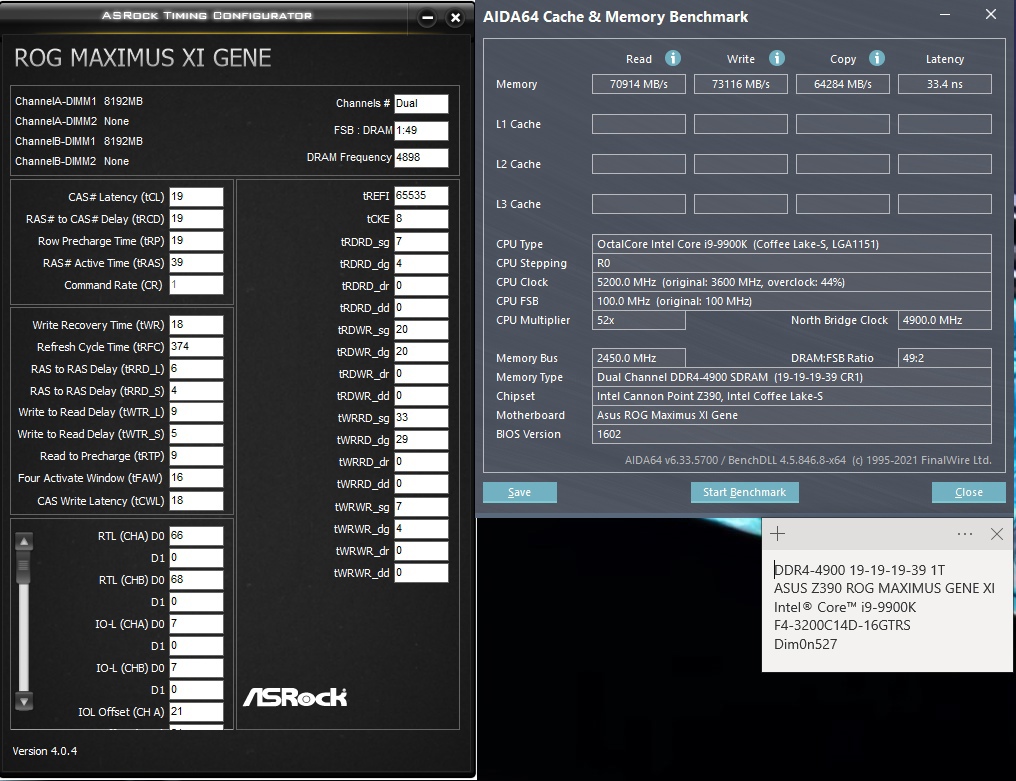This screenshot has width=1016, height=781.
Task: Click the tRRD_L value field
Action: point(196,369)
